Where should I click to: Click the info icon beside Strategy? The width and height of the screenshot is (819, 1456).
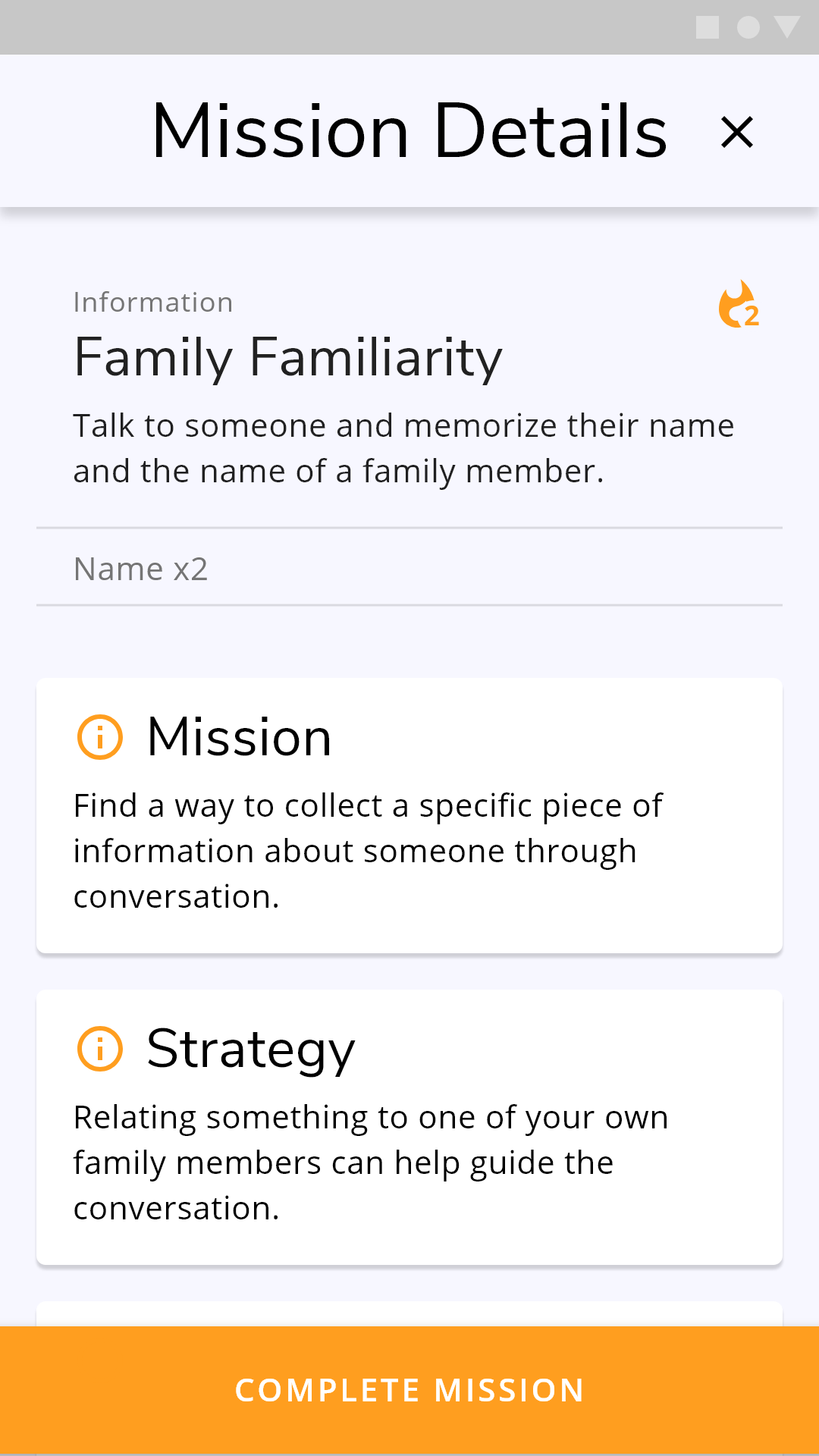tap(100, 1049)
